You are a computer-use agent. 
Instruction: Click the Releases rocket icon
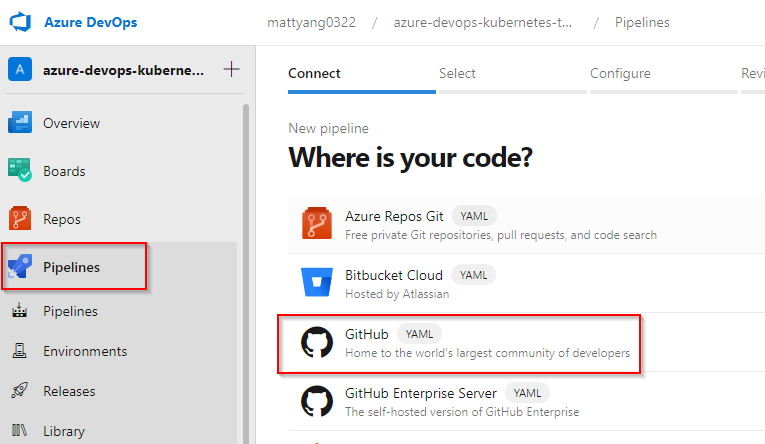(x=20, y=390)
